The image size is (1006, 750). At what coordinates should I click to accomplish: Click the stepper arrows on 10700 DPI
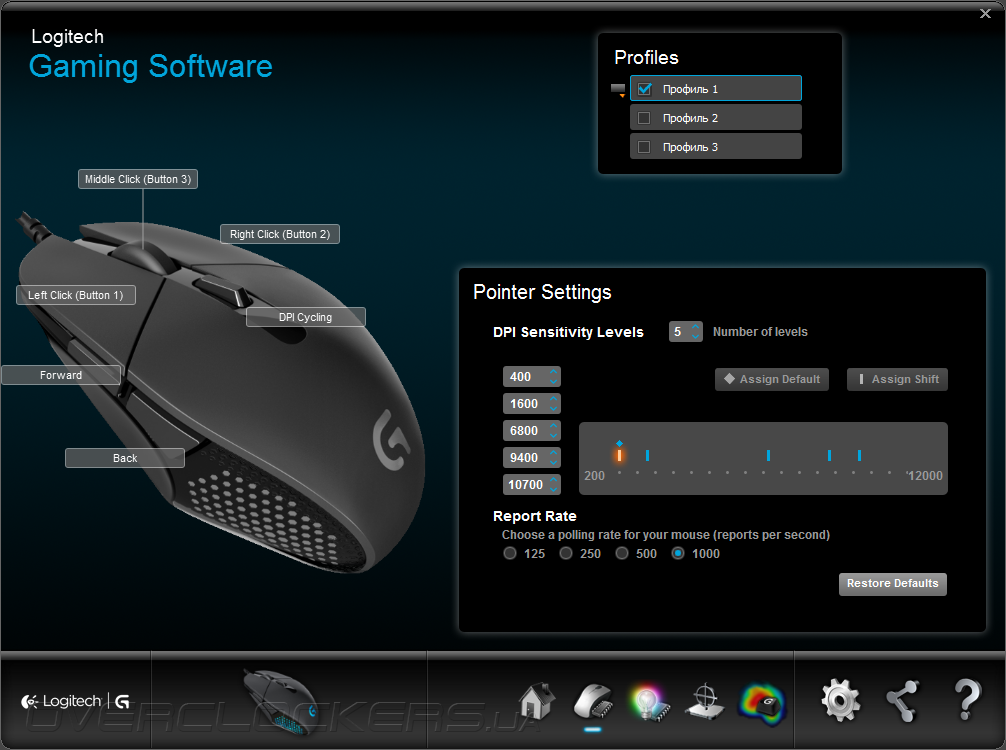(x=554, y=484)
